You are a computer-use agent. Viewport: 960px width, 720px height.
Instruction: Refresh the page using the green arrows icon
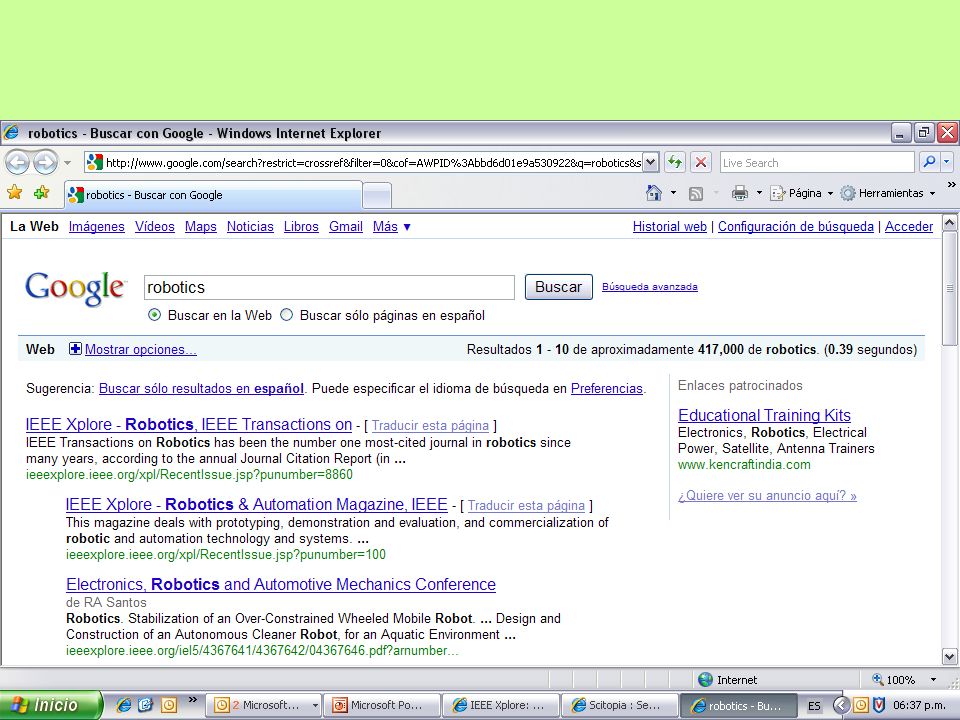coord(675,162)
